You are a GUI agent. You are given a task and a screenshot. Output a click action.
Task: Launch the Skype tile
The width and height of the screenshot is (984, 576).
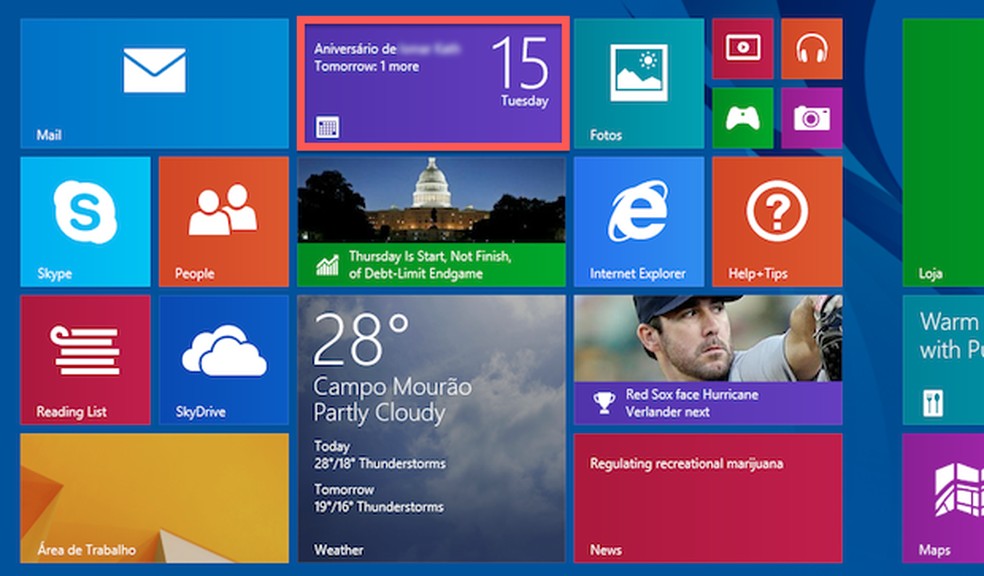click(x=85, y=221)
